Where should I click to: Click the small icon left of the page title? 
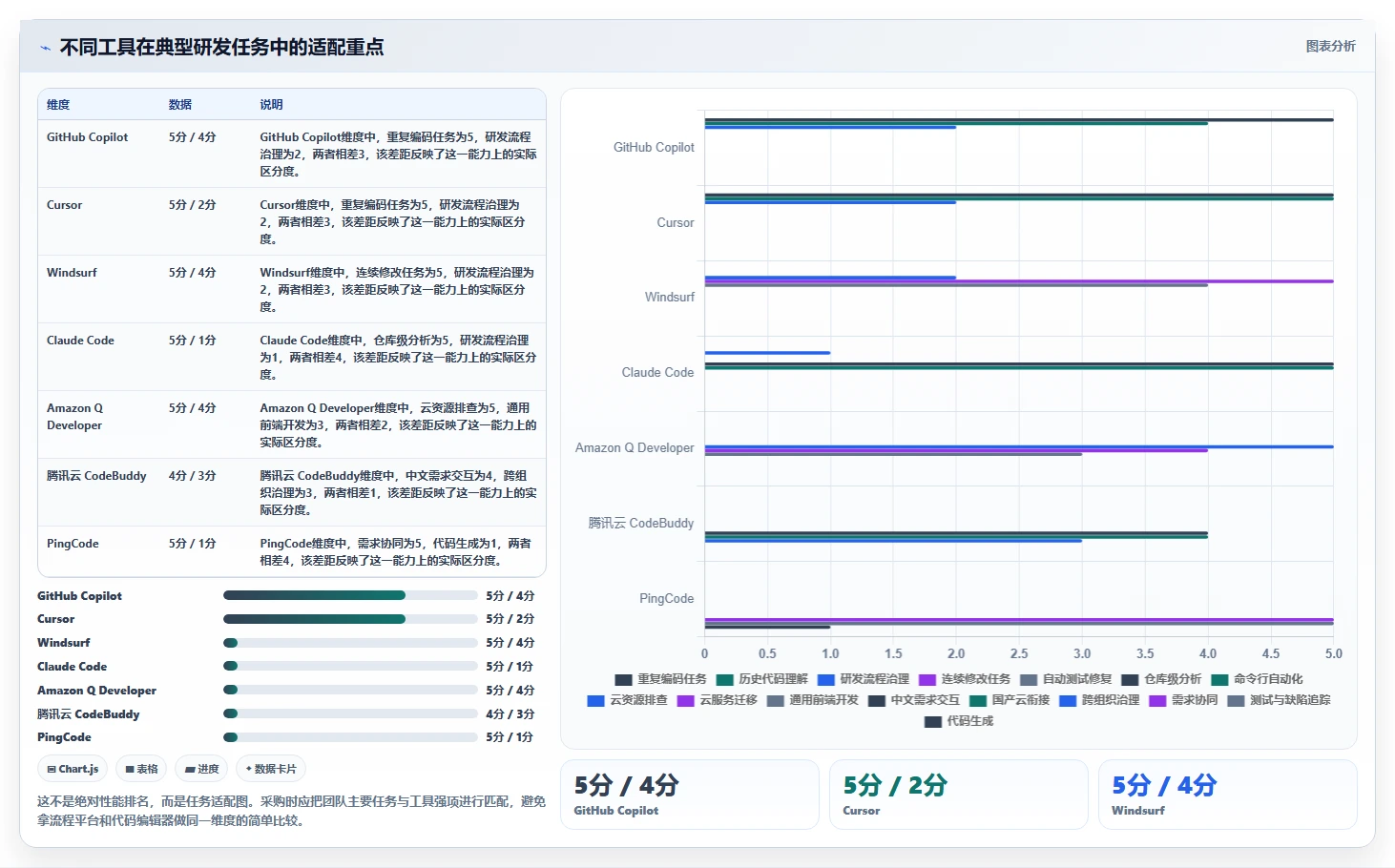click(x=45, y=48)
